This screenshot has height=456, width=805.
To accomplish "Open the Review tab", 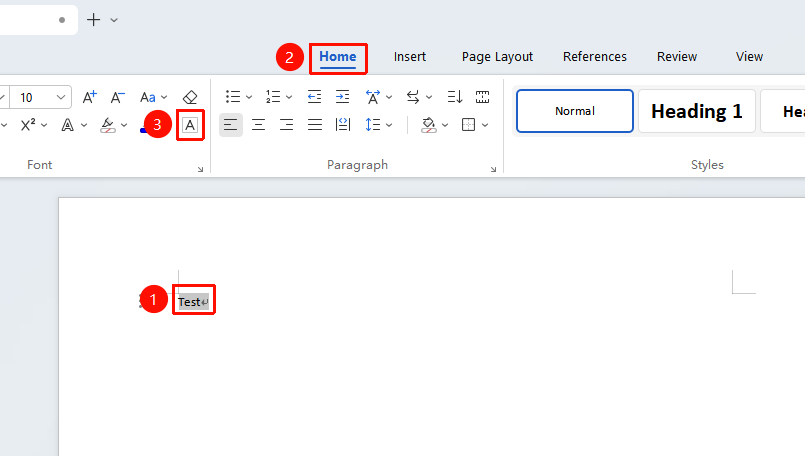I will tap(677, 56).
